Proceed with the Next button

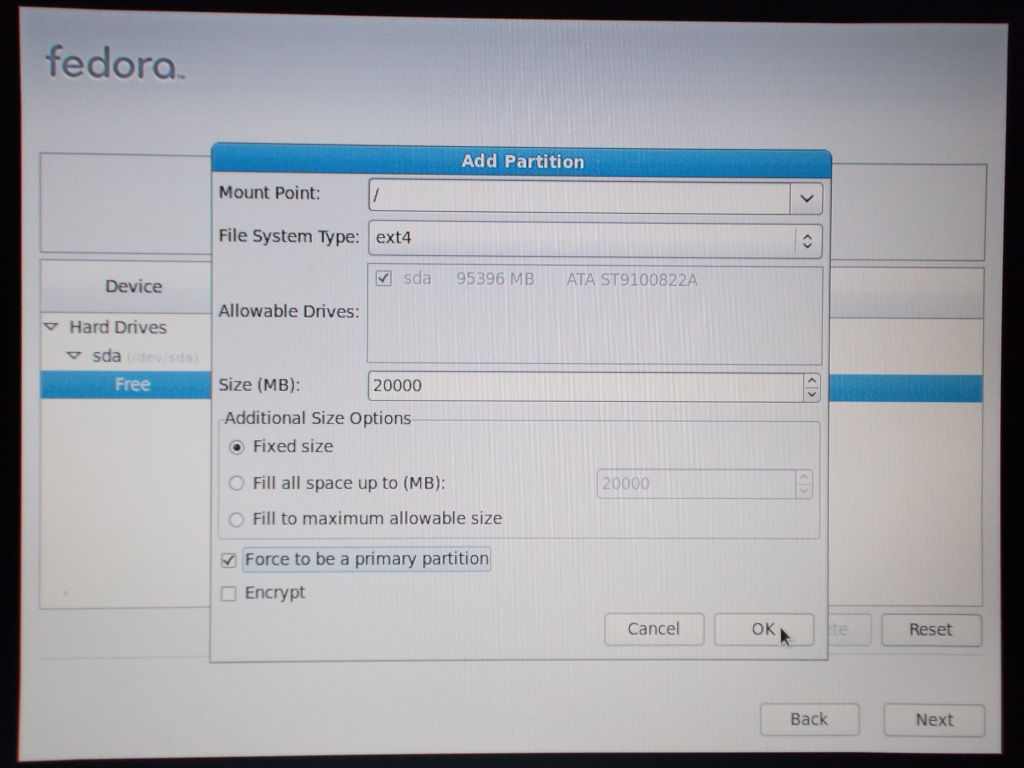click(933, 720)
